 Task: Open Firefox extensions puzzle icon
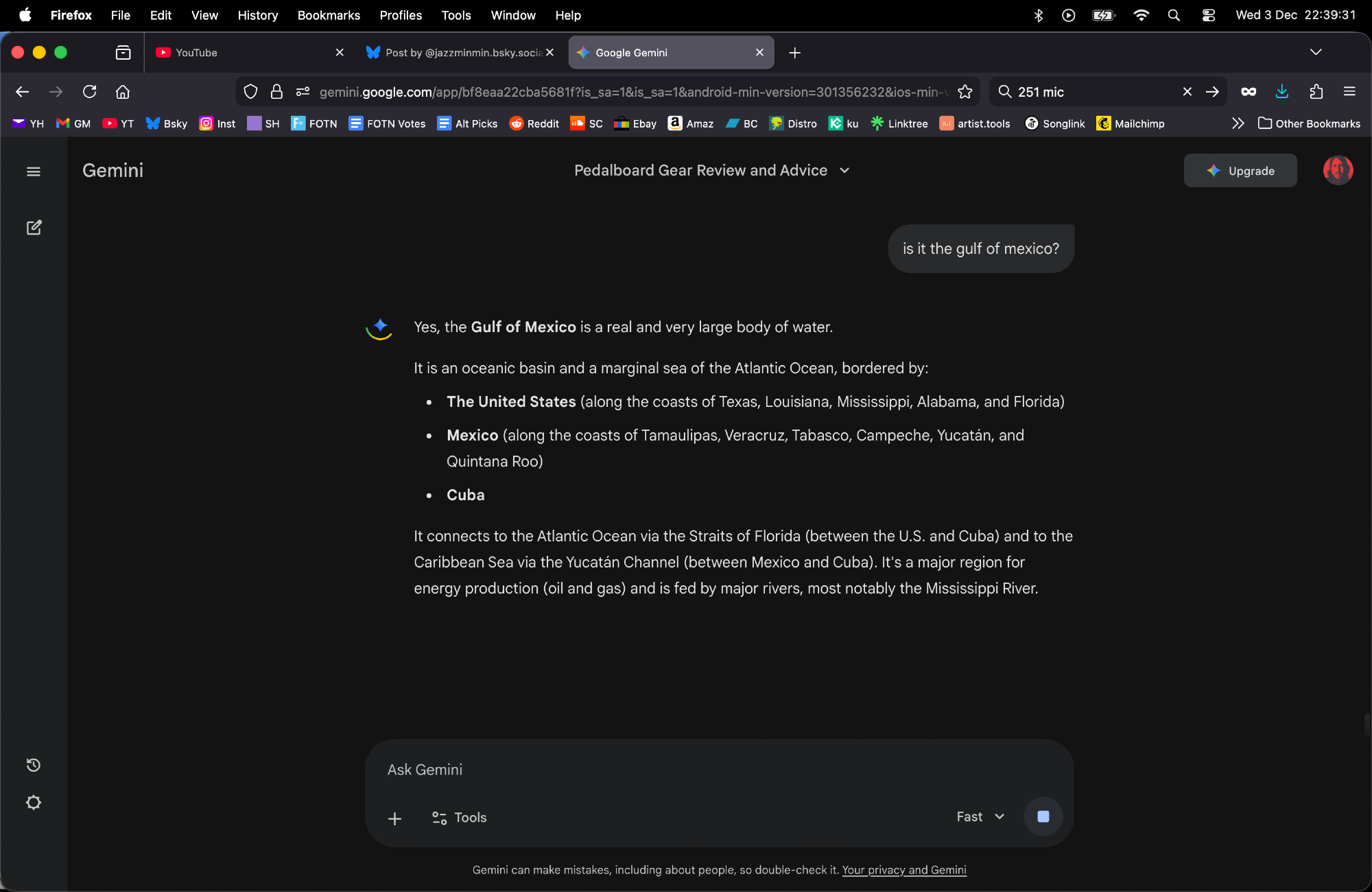click(1316, 92)
